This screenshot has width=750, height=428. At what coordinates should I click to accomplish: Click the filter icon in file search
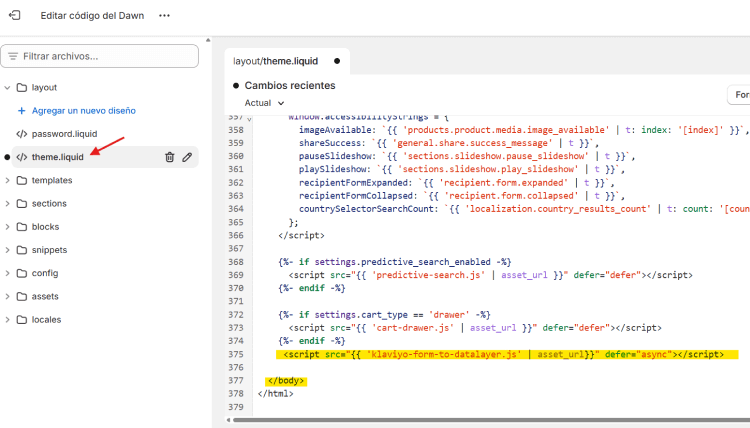pyautogui.click(x=13, y=56)
